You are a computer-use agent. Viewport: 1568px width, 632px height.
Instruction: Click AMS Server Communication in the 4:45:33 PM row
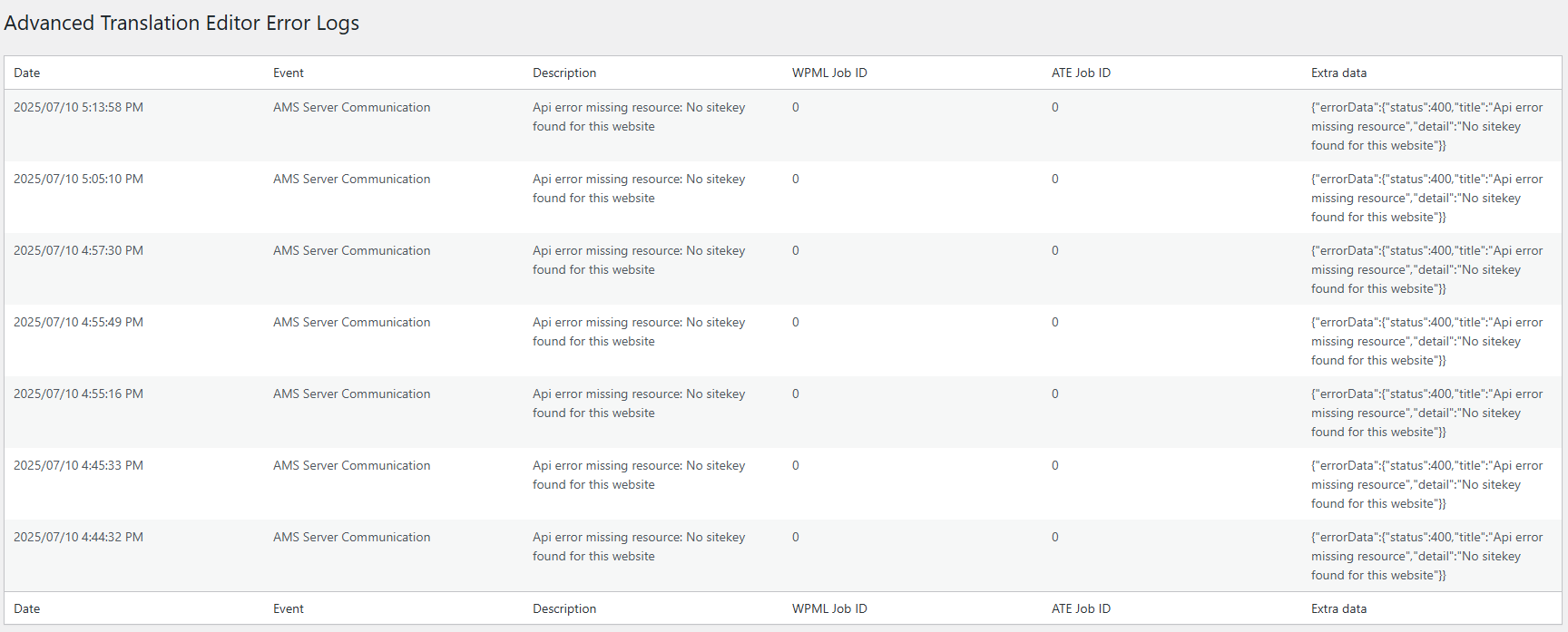pos(352,465)
